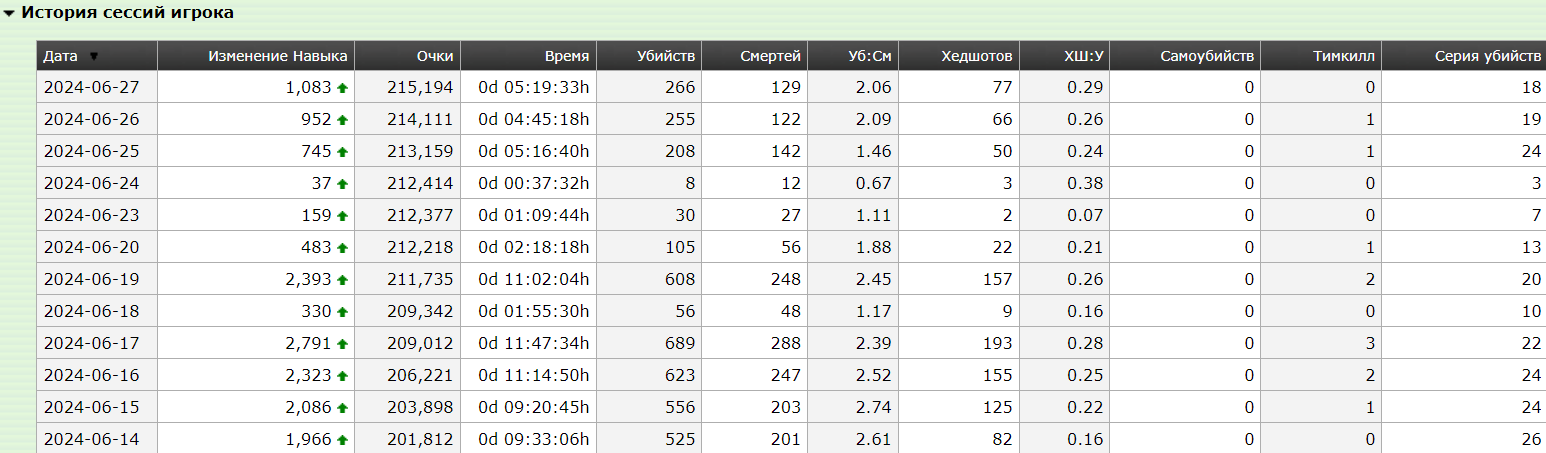The height and width of the screenshot is (453, 1546).
Task: Sort table by Очки column header
Action: point(435,56)
